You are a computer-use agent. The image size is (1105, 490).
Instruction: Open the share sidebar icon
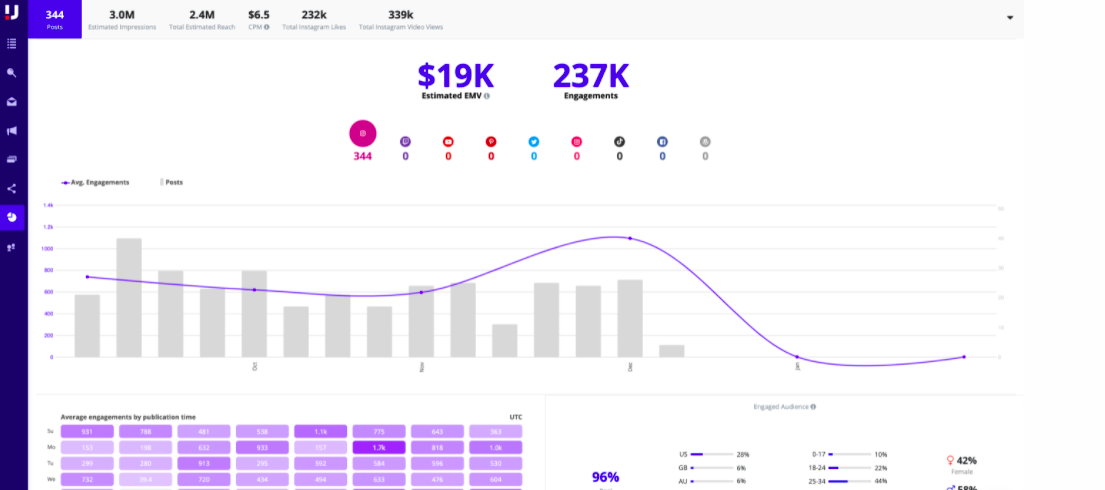(x=11, y=188)
